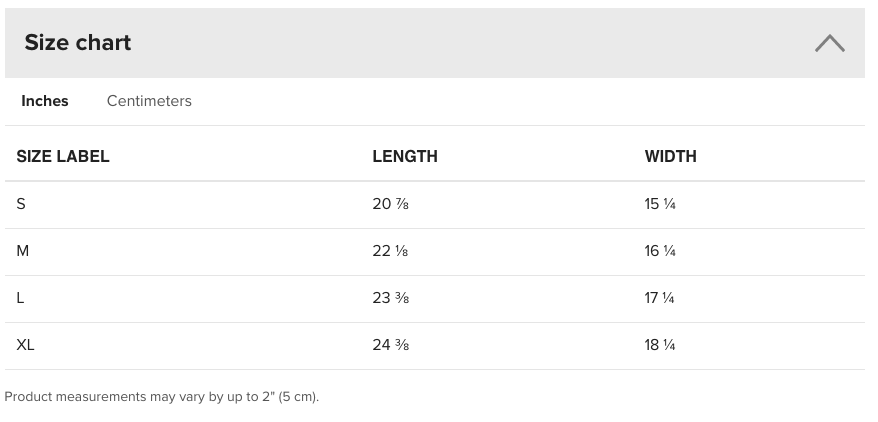Select the M size row label
The image size is (878, 422).
pos(22,251)
